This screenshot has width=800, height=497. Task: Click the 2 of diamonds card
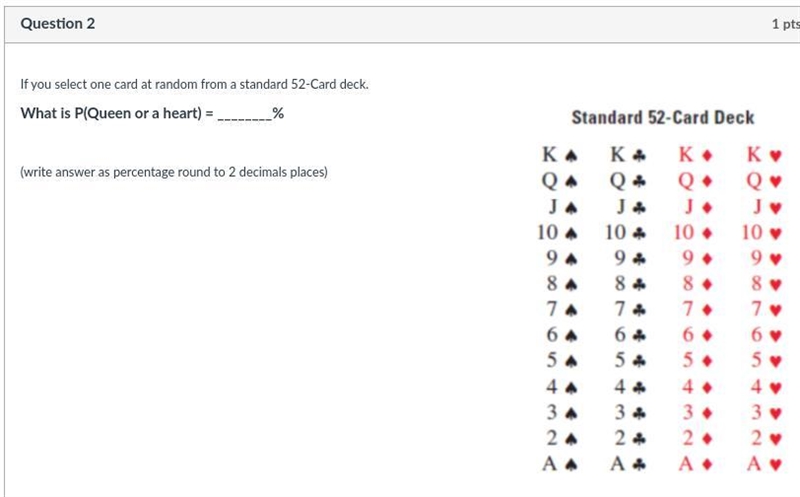coord(697,438)
